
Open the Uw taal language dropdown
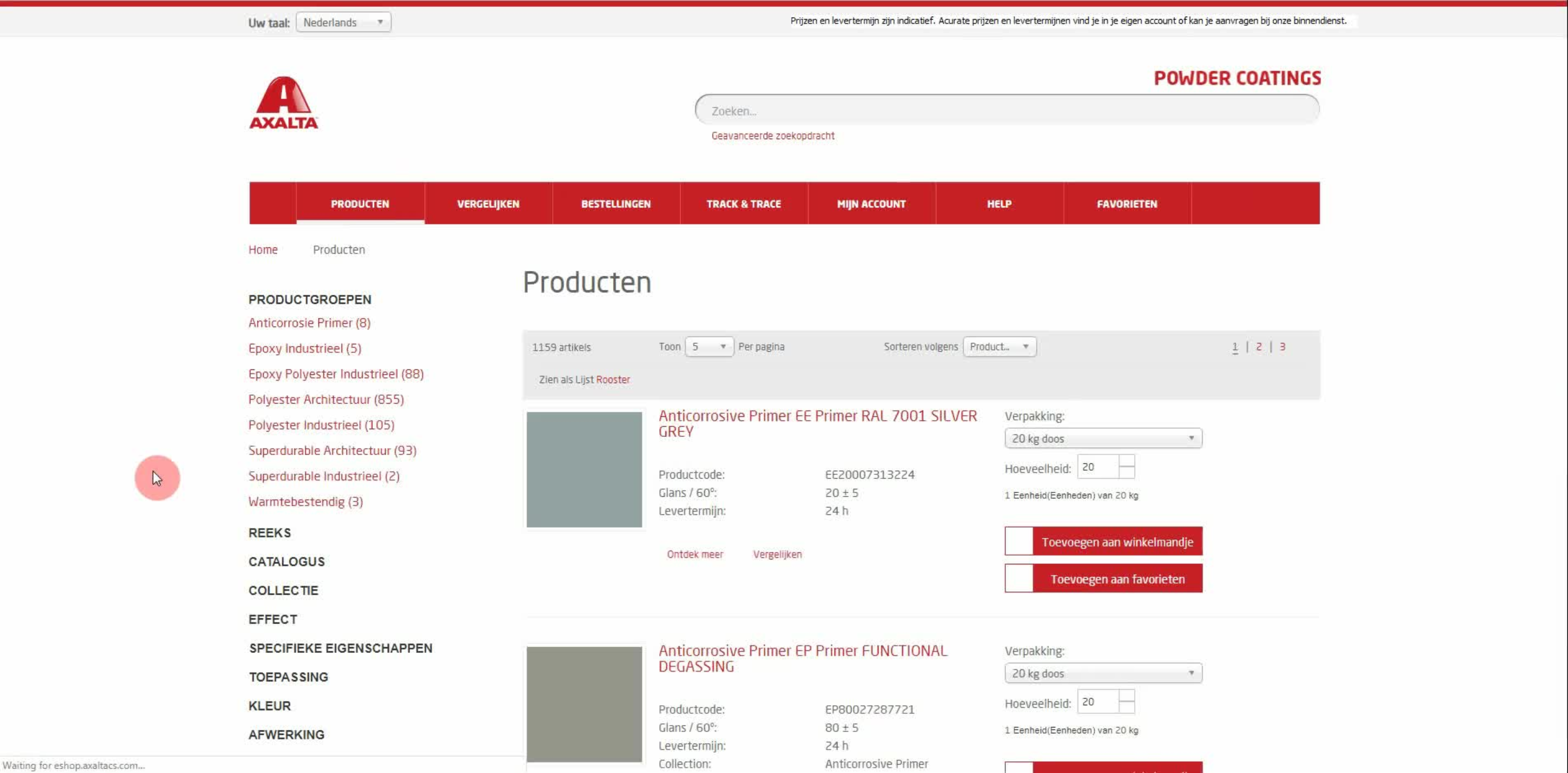[343, 23]
